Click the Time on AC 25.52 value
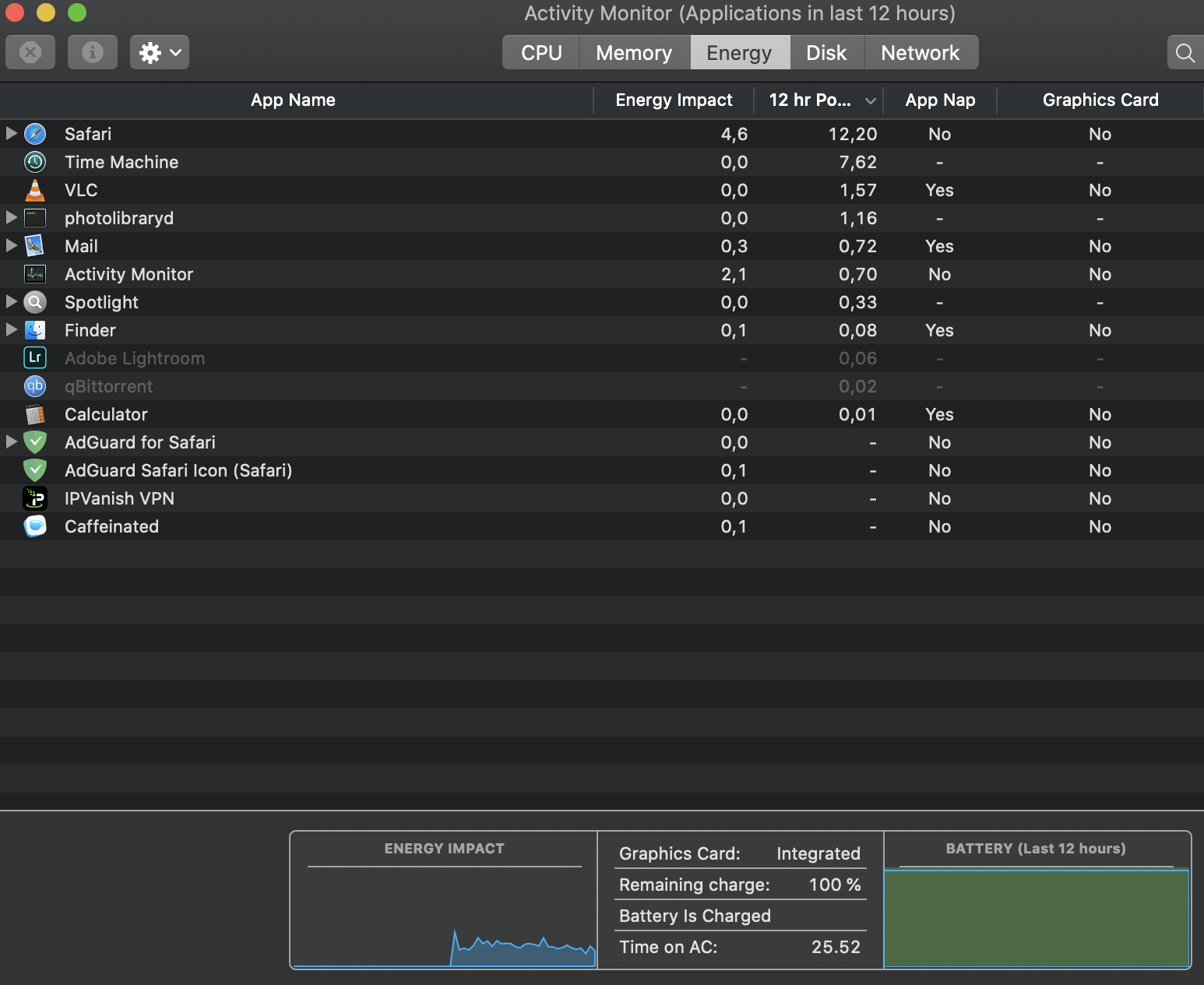This screenshot has height=985, width=1204. 836,947
